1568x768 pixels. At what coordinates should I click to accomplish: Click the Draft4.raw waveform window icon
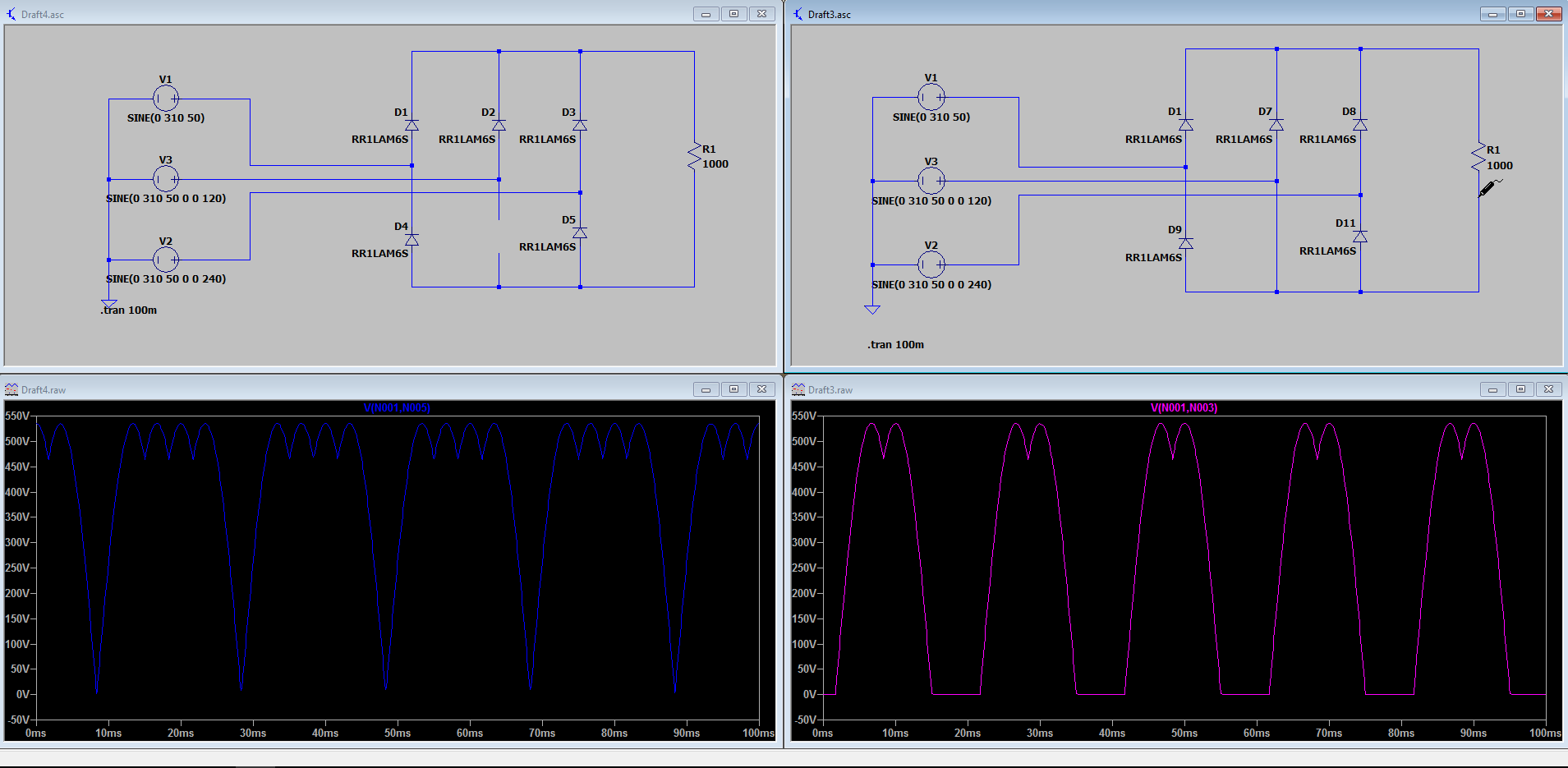tap(11, 389)
